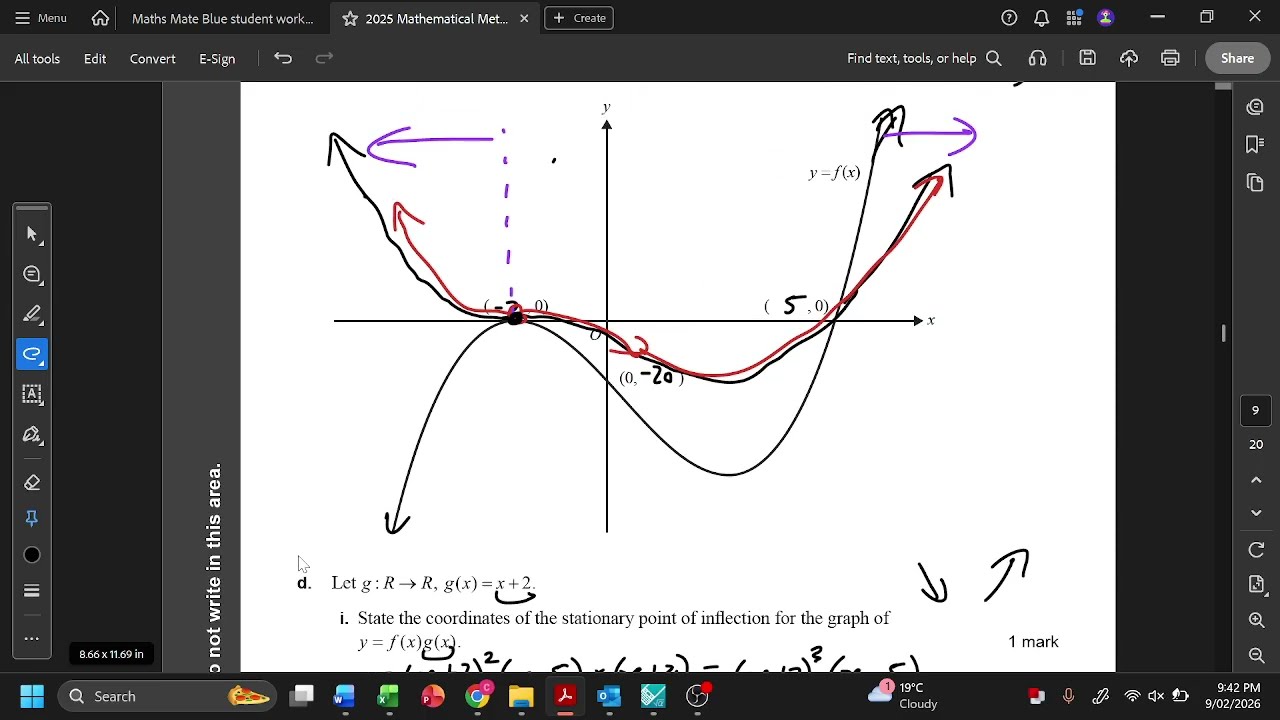Screen dimensions: 1280x720
Task: Open document properties page icon
Action: [1257, 584]
